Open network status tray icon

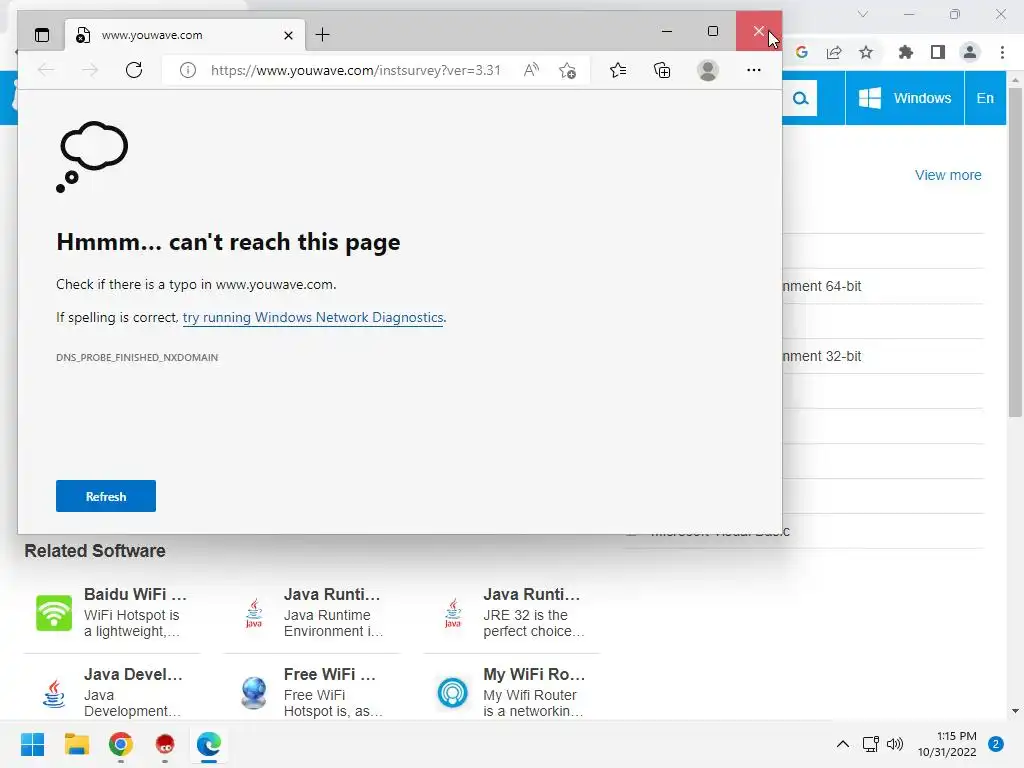(870, 744)
